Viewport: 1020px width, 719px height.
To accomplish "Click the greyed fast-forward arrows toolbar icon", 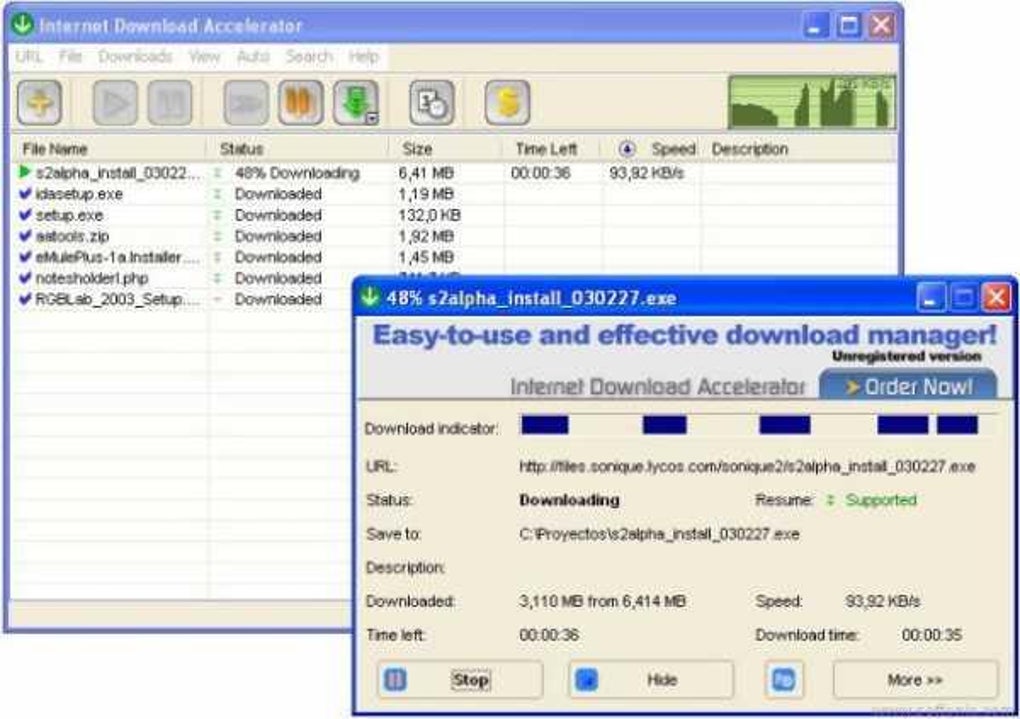I will (247, 102).
